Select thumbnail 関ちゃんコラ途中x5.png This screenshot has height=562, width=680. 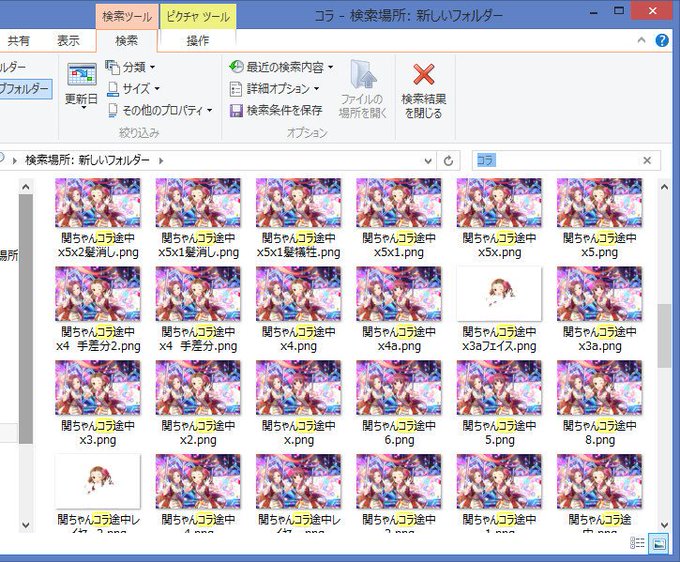click(599, 203)
